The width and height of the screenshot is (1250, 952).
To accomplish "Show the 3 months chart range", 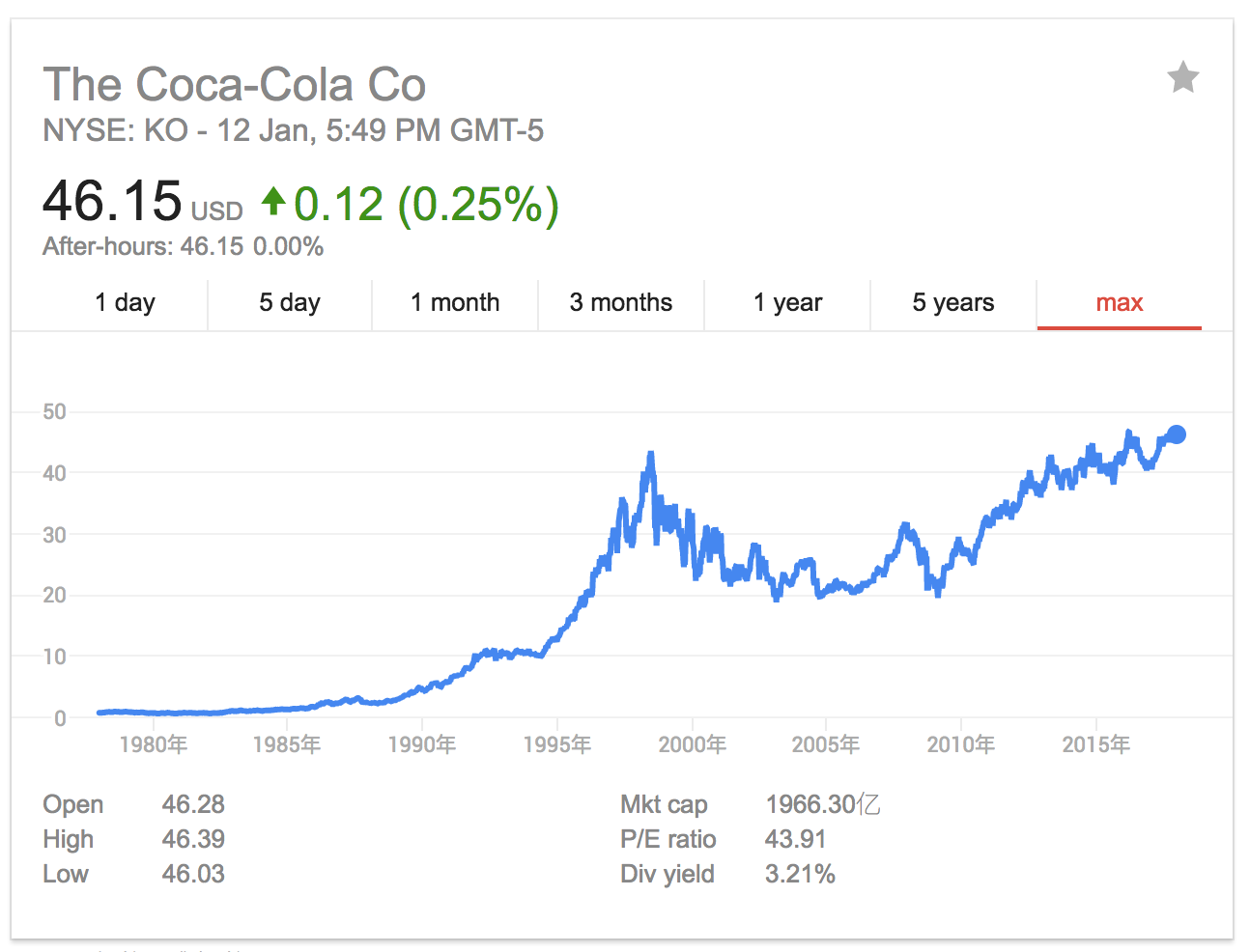I will [x=621, y=303].
